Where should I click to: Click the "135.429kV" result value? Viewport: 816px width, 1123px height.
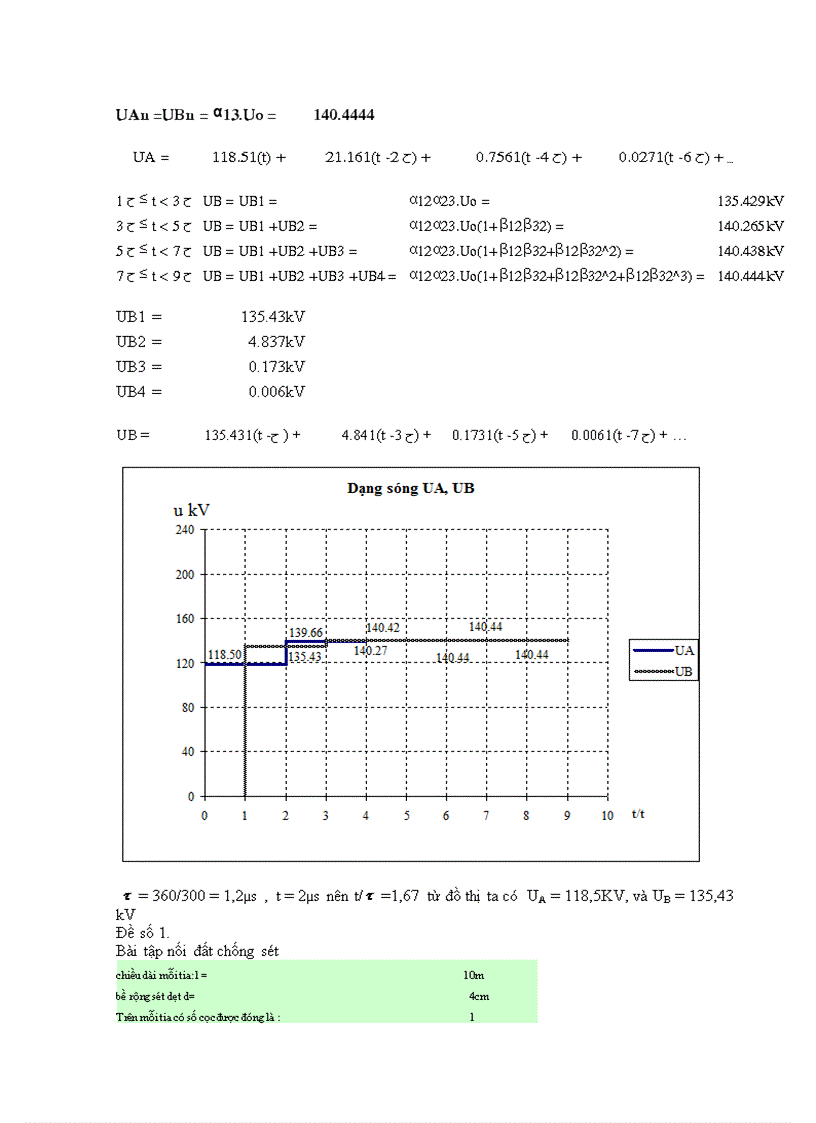pos(754,200)
